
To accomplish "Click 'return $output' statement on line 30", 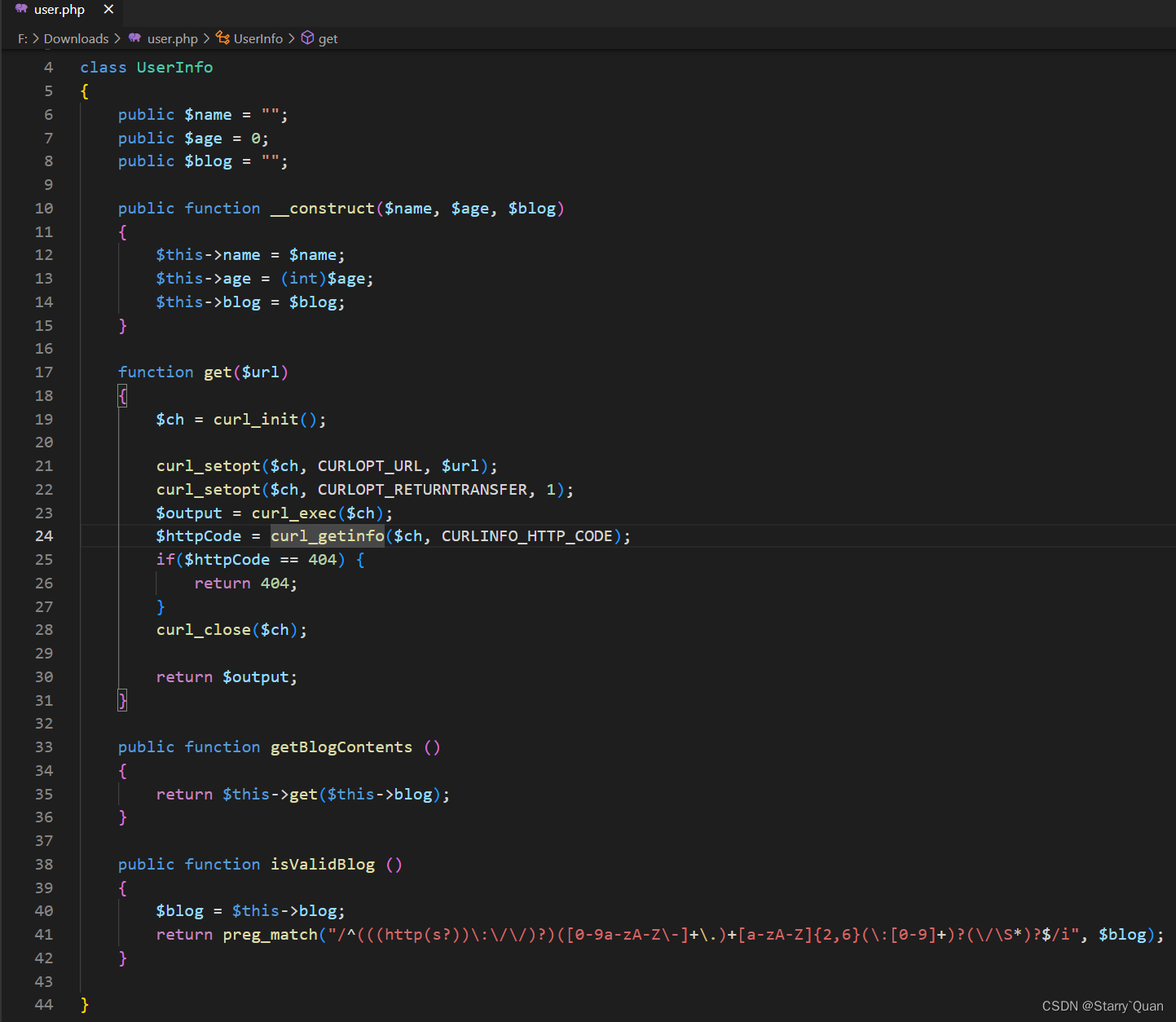I will tap(227, 677).
